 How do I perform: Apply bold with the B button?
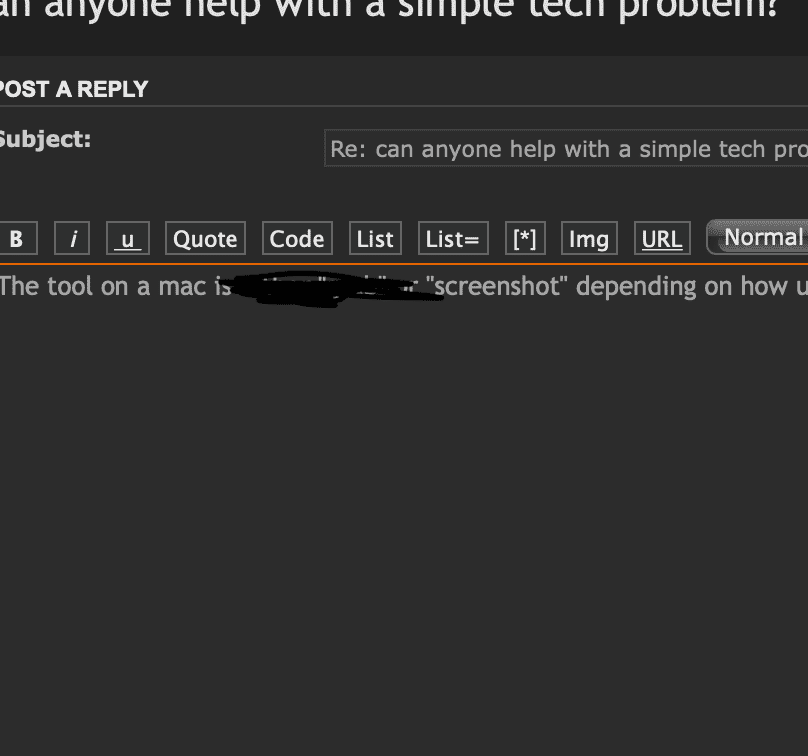click(x=16, y=238)
